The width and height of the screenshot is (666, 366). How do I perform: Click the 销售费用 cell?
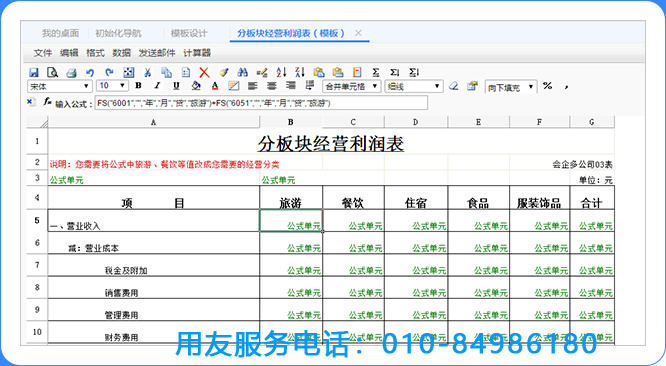(154, 287)
